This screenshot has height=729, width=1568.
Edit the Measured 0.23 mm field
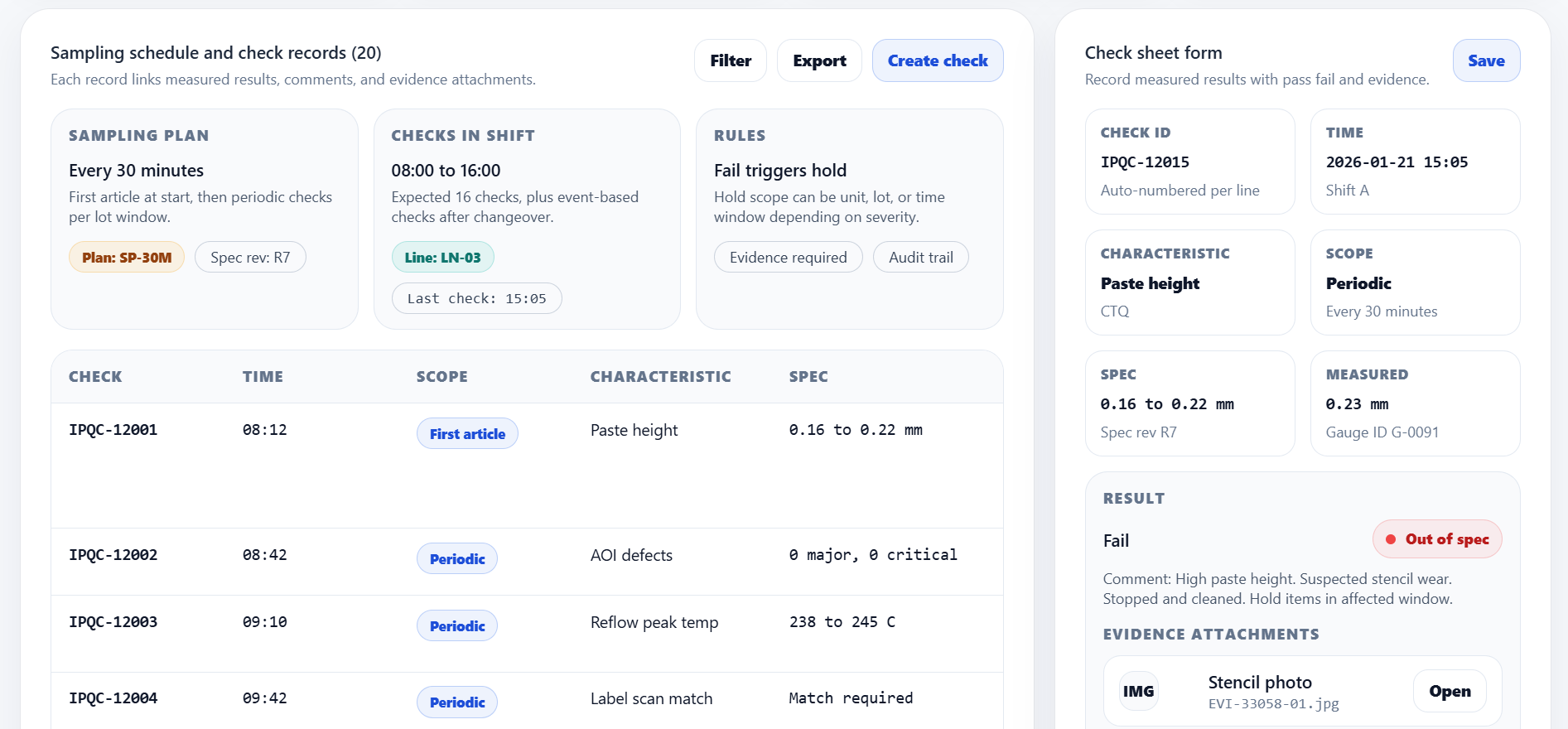point(1414,404)
